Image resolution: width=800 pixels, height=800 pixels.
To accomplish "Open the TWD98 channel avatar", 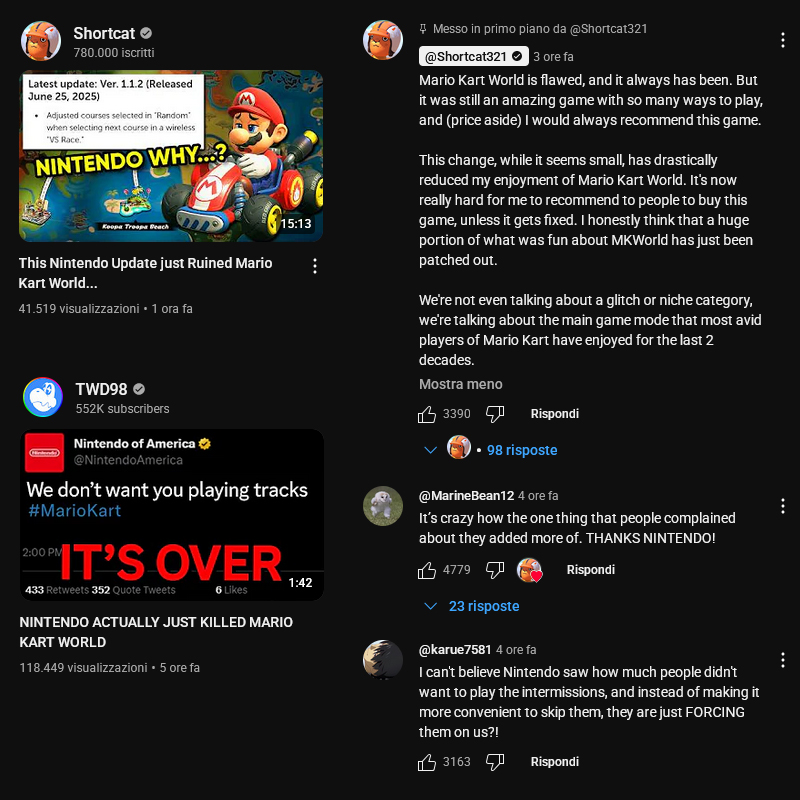I will click(x=43, y=397).
